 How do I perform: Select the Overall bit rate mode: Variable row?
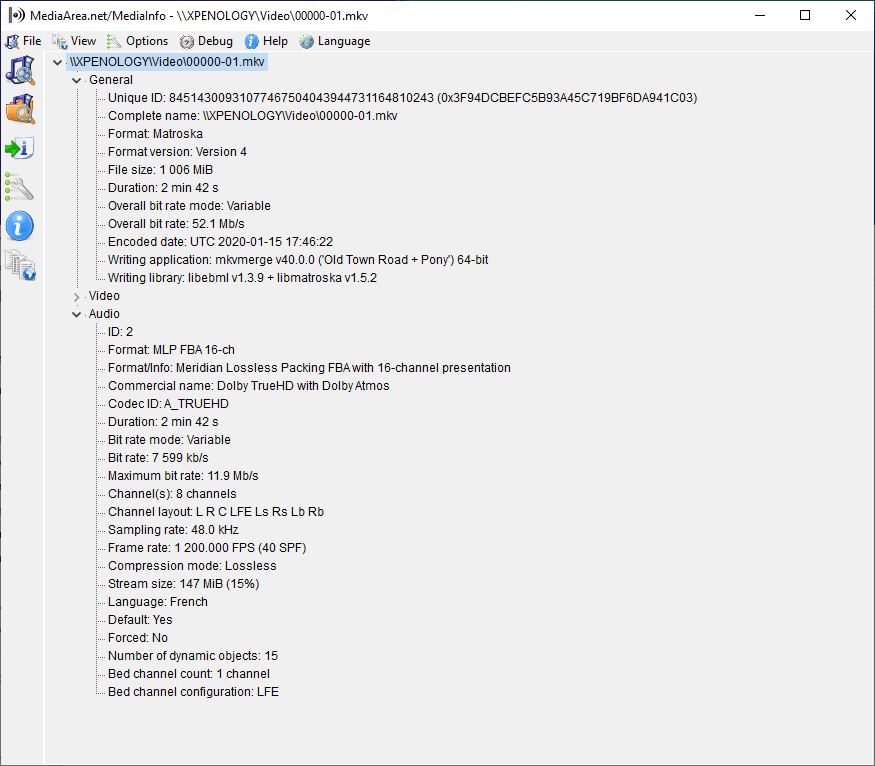189,206
